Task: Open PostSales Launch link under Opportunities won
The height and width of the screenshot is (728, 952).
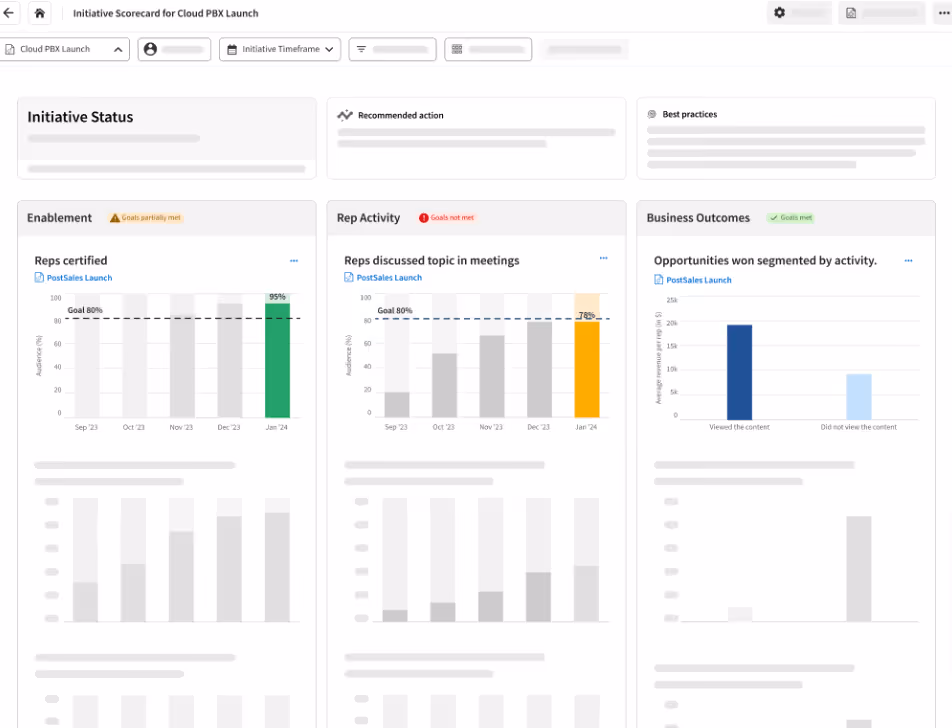Action: pos(693,280)
